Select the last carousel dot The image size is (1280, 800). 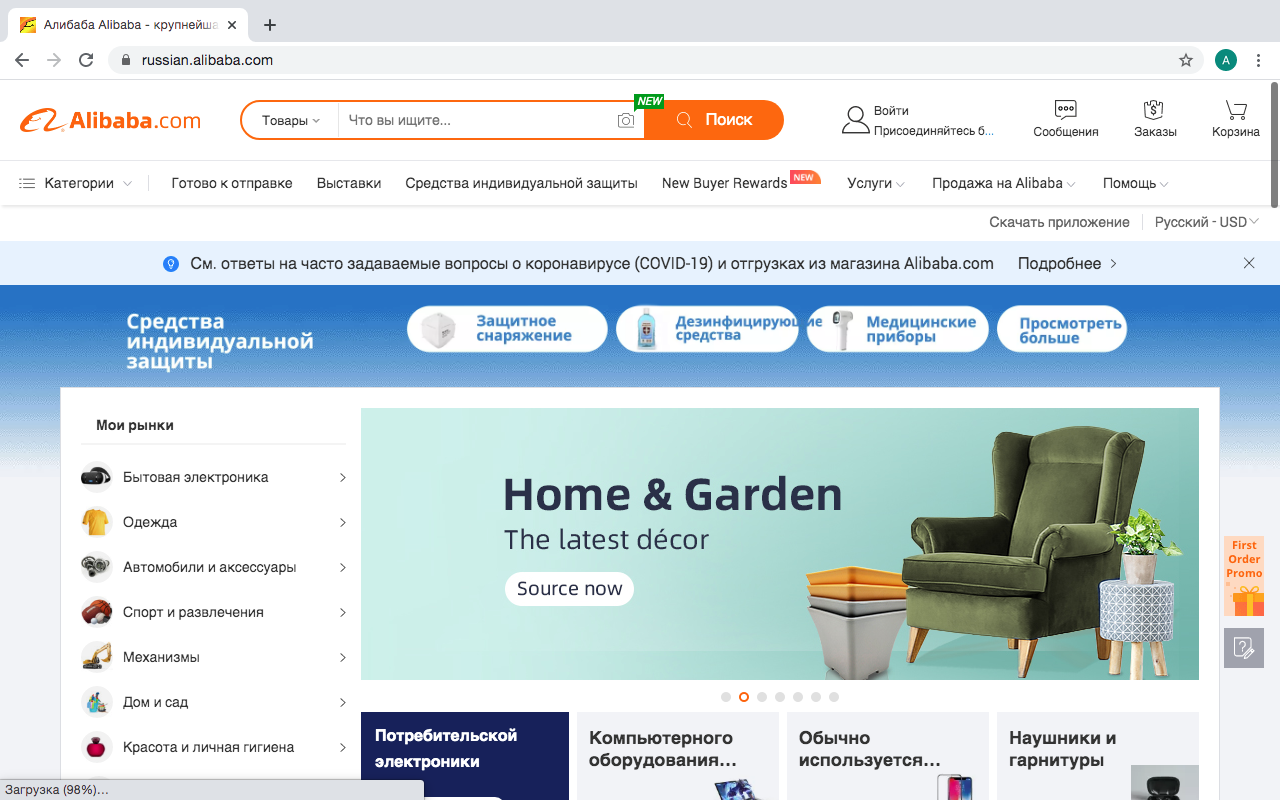(834, 697)
